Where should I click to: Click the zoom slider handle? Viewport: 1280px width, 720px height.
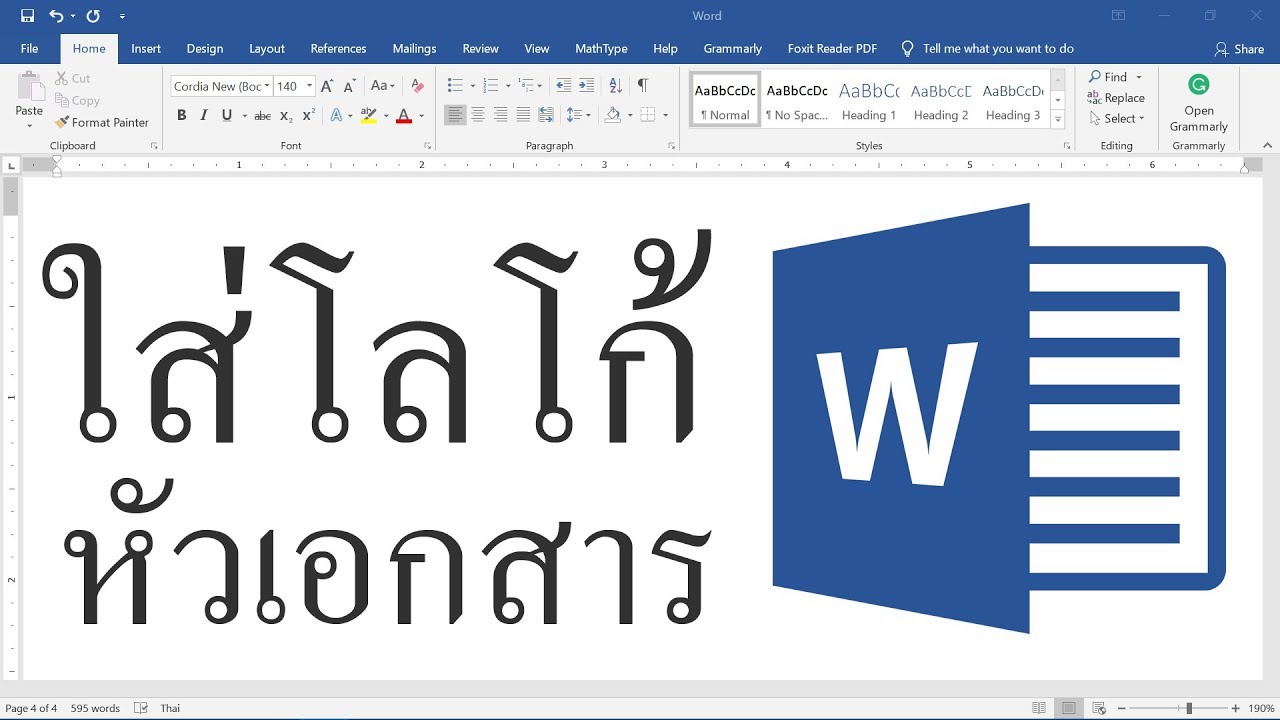[1189, 708]
